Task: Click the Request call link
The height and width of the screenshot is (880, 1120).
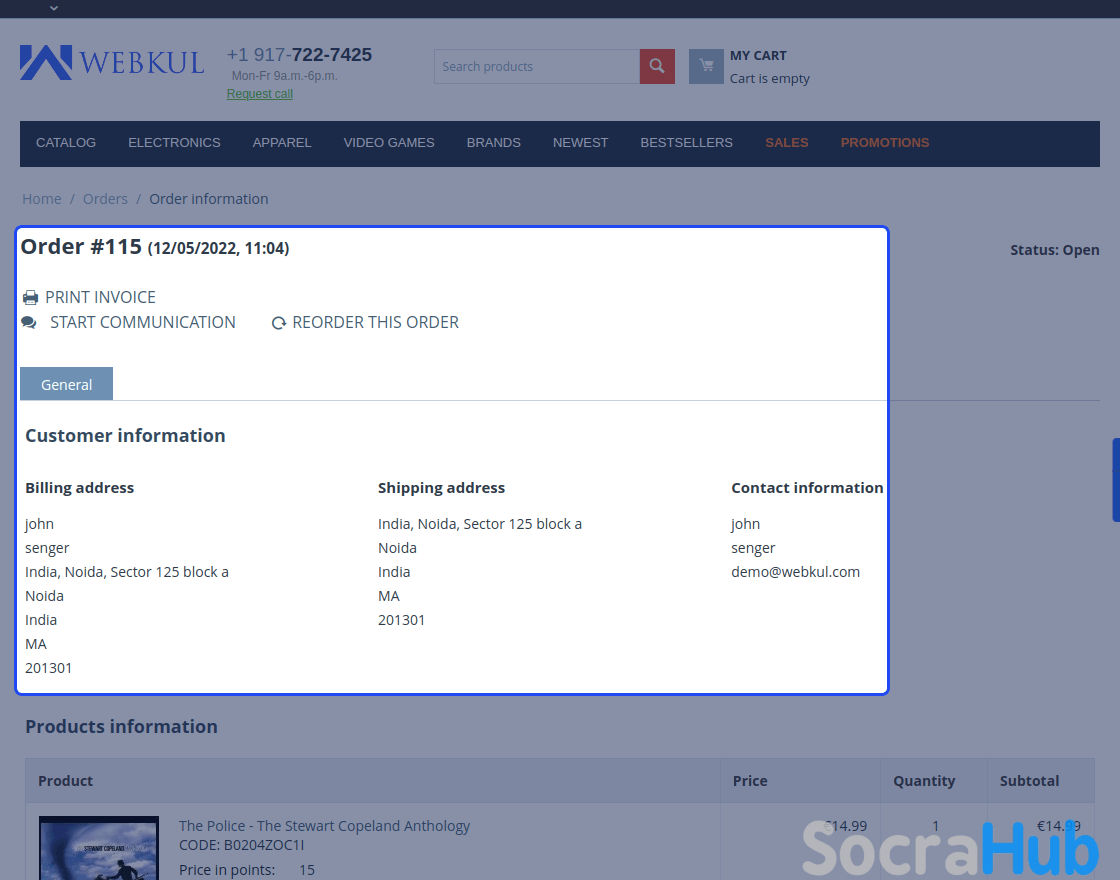Action: pyautogui.click(x=260, y=94)
